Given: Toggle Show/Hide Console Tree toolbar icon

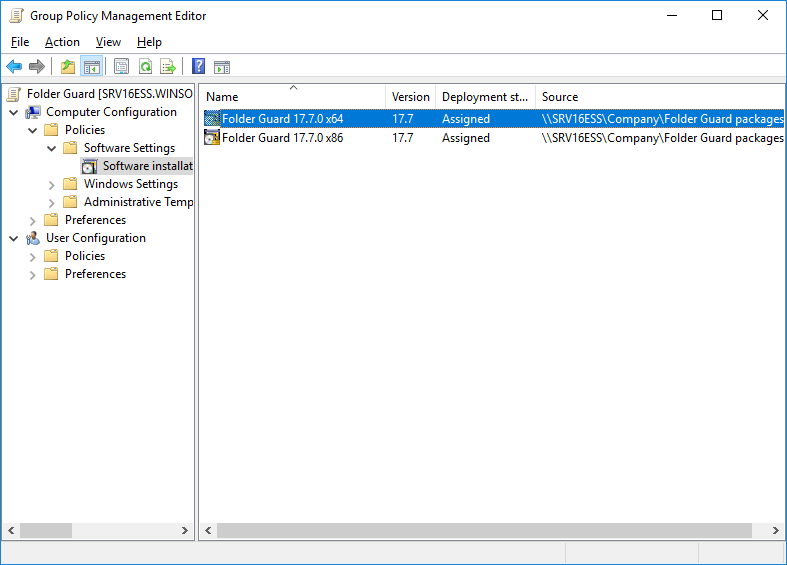Looking at the screenshot, I should [91, 66].
